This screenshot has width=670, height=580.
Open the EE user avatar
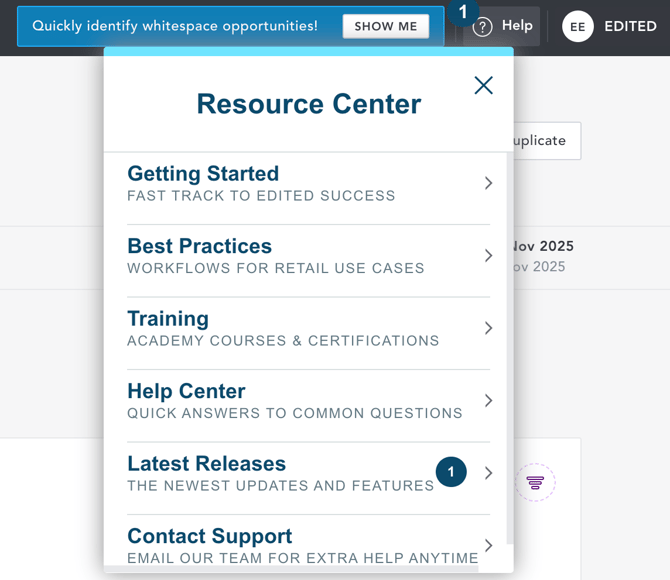tap(577, 27)
